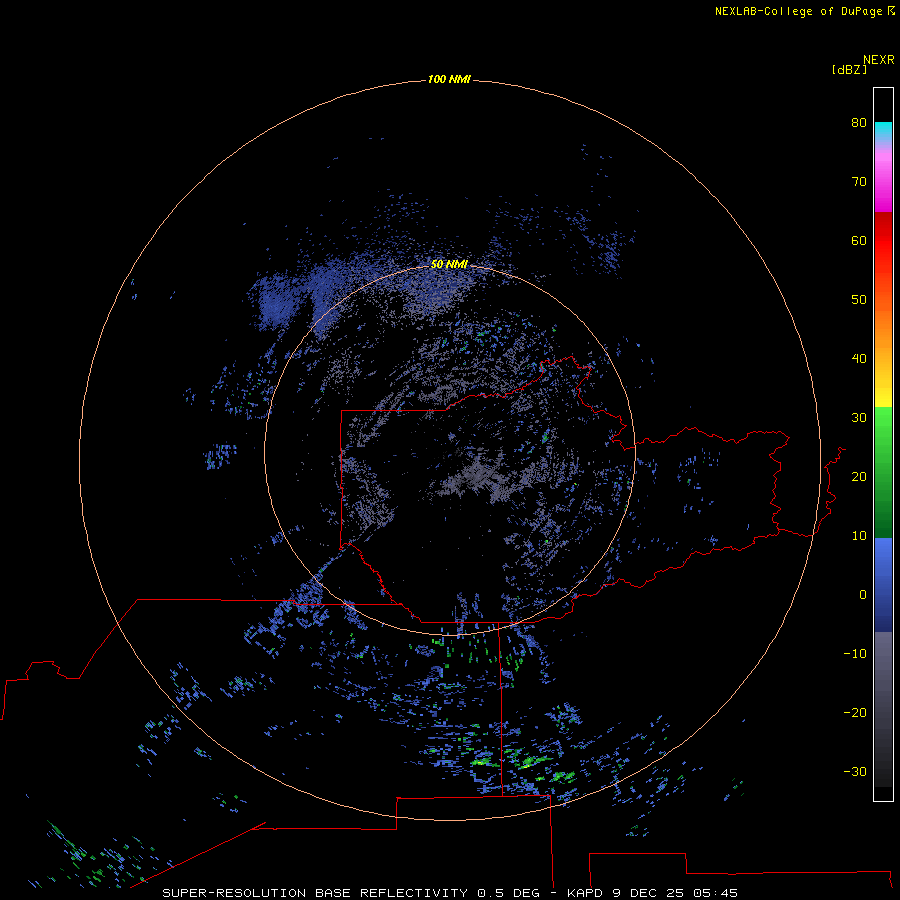The width and height of the screenshot is (900, 900).
Task: Click the 60 value on the dBZ scale
Action: click(x=859, y=240)
